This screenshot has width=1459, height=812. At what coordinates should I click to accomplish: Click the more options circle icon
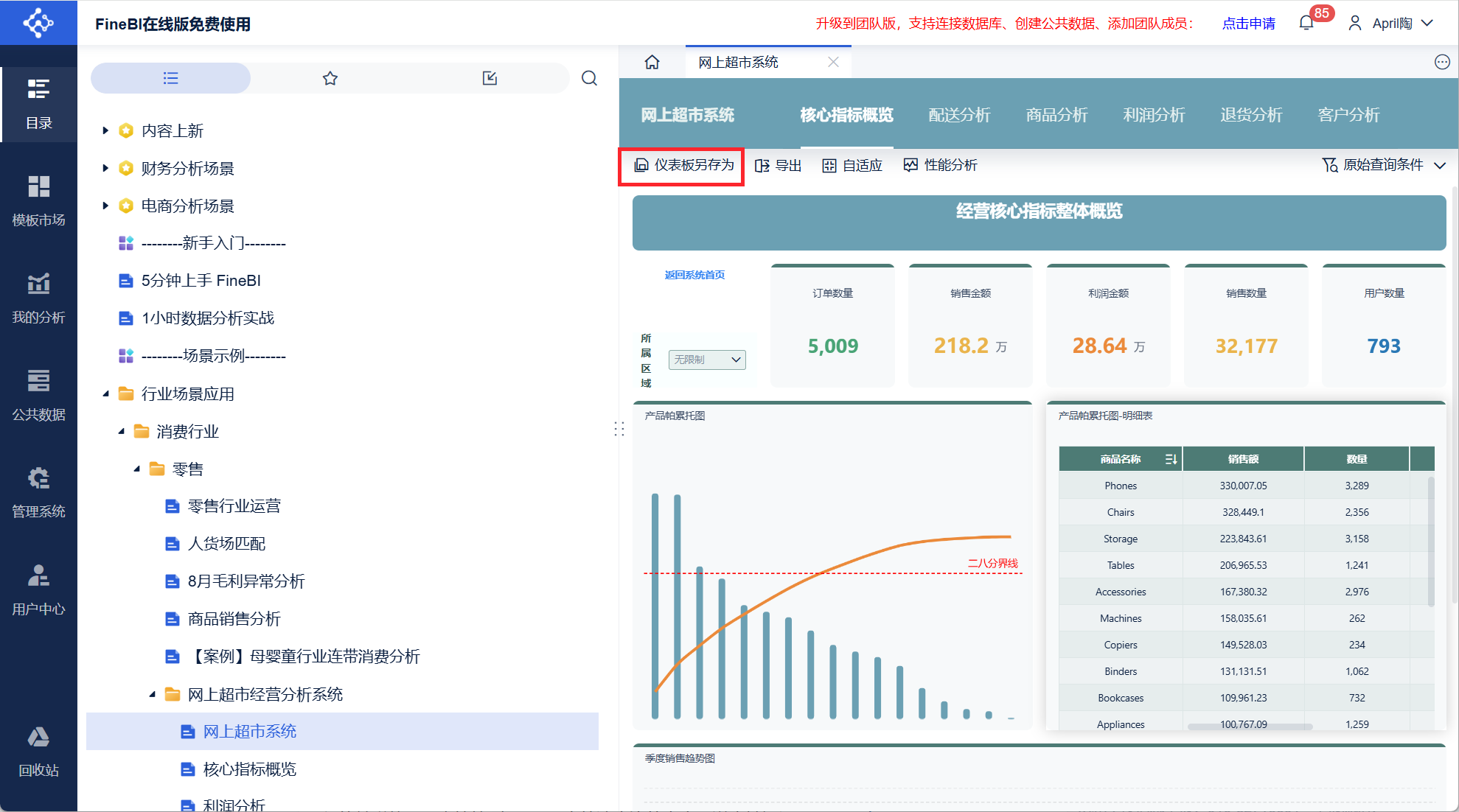click(1442, 63)
